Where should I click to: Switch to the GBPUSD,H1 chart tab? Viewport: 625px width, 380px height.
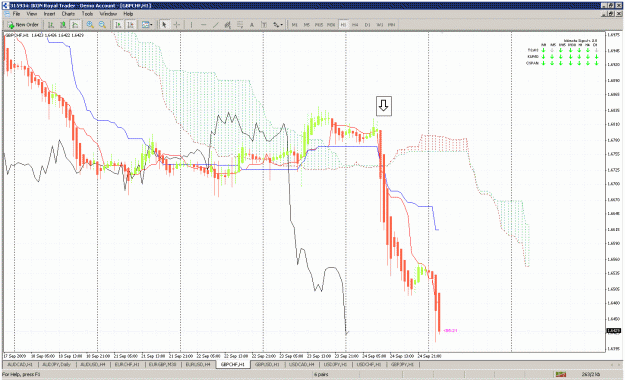tap(267, 364)
